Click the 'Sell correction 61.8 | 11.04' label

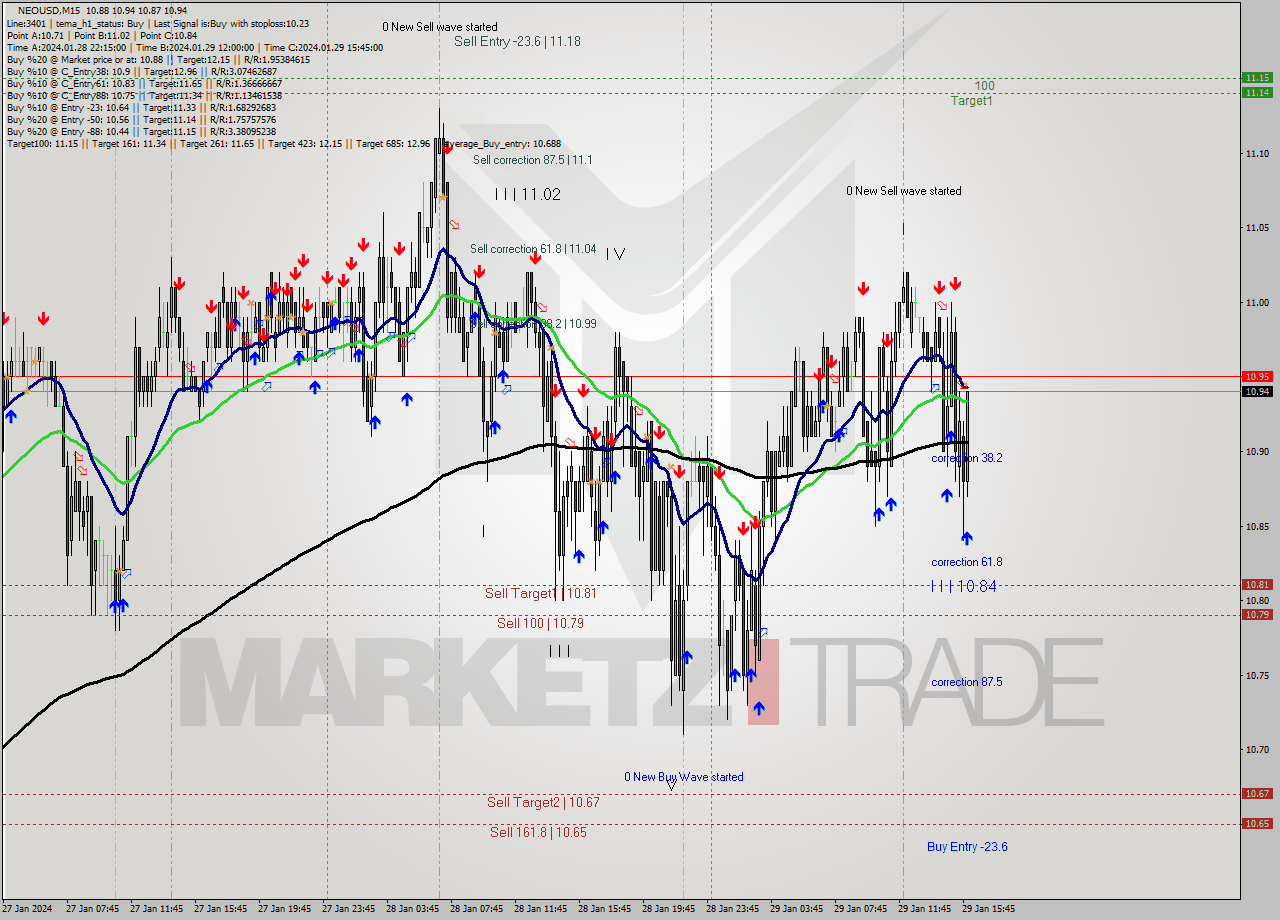[533, 249]
